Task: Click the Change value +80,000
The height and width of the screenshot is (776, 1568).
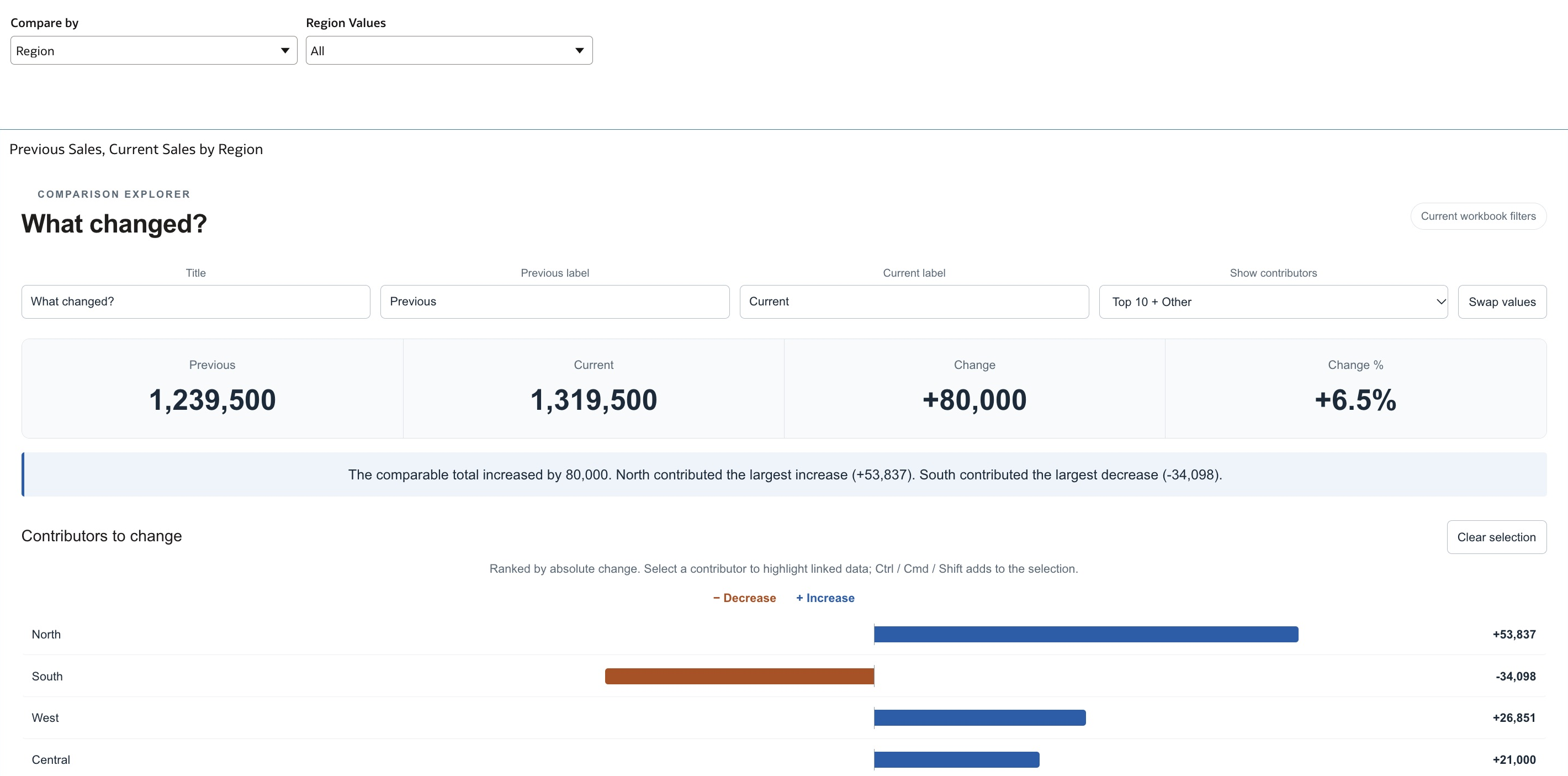Action: click(x=974, y=400)
